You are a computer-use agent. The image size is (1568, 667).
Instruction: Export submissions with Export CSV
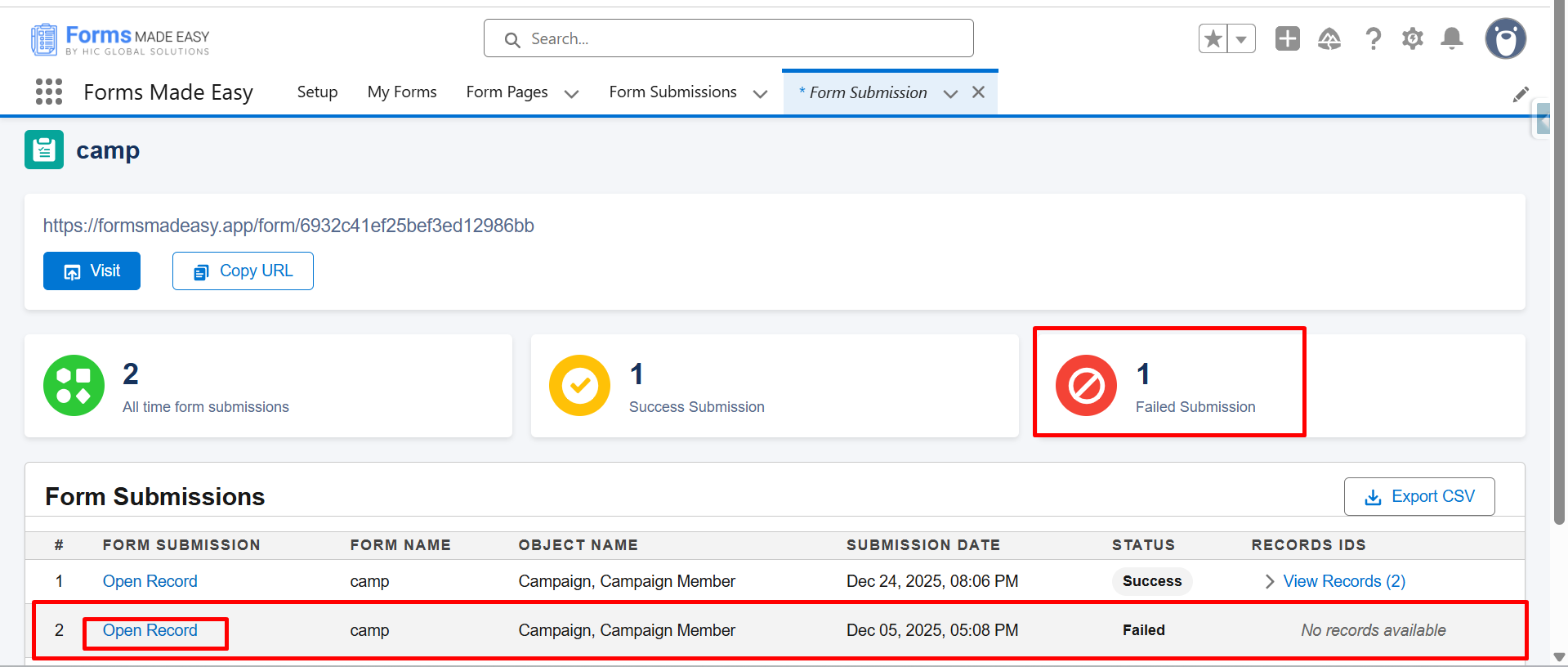(x=1419, y=496)
